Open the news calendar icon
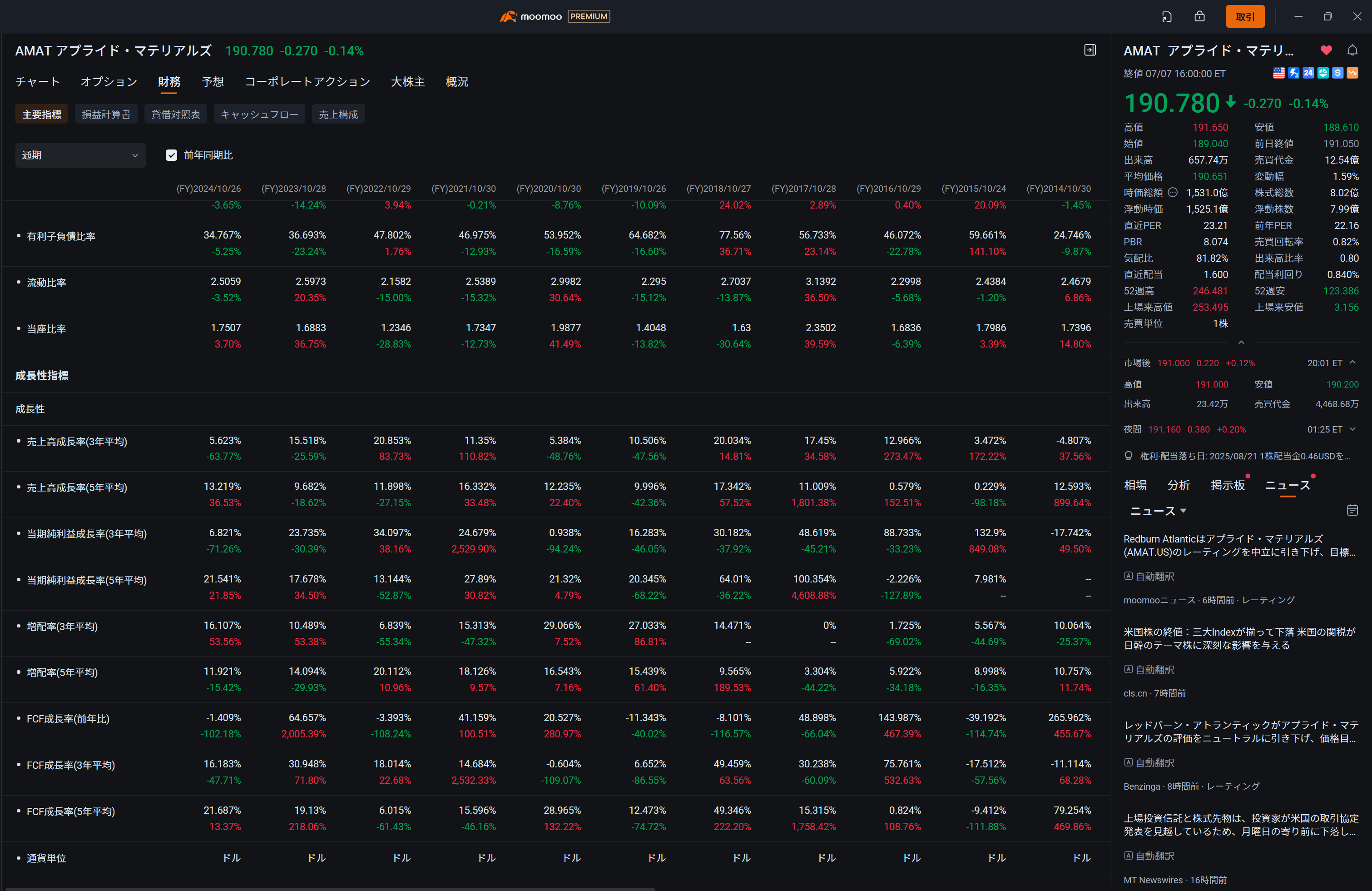Viewport: 1372px width, 891px height. [x=1352, y=510]
